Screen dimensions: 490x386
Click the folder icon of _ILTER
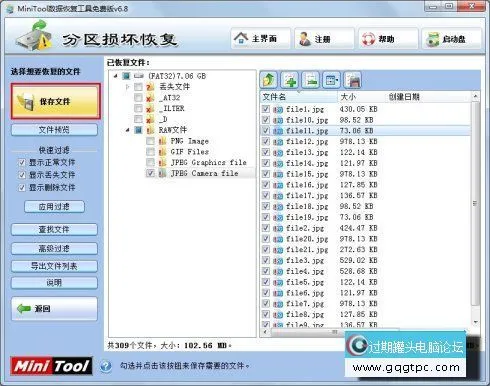click(150, 108)
